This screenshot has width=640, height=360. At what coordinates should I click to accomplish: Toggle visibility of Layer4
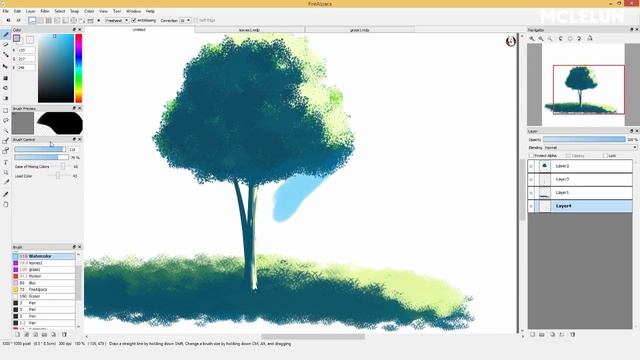(531, 206)
